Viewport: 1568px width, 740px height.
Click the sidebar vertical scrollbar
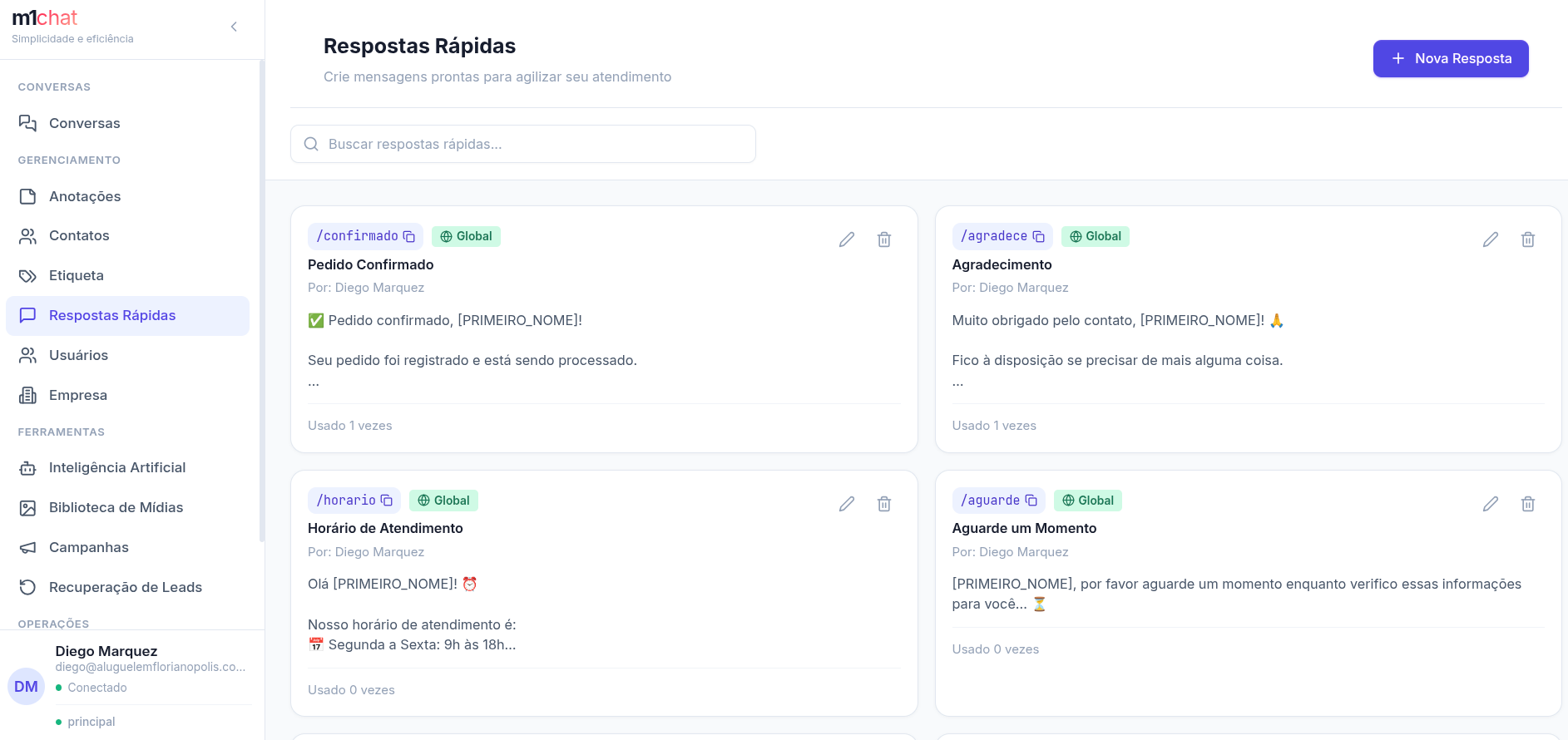[262, 301]
